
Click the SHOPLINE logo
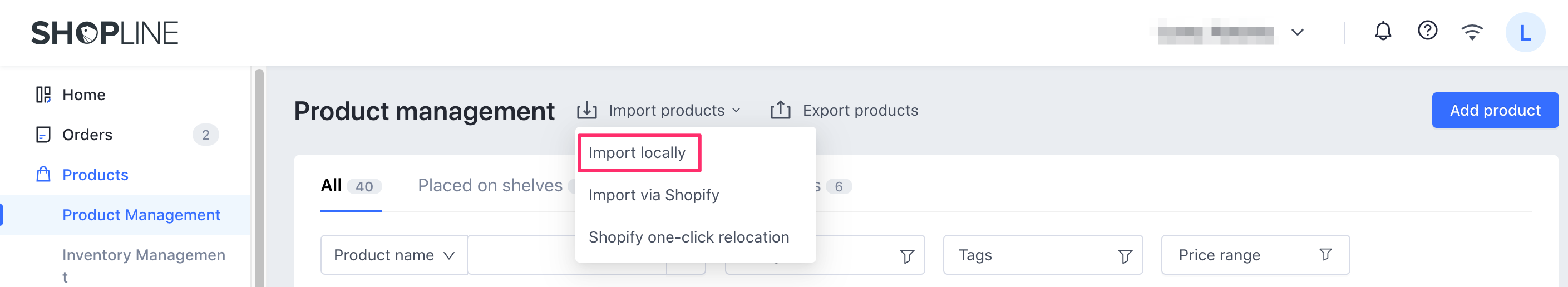pyautogui.click(x=105, y=33)
